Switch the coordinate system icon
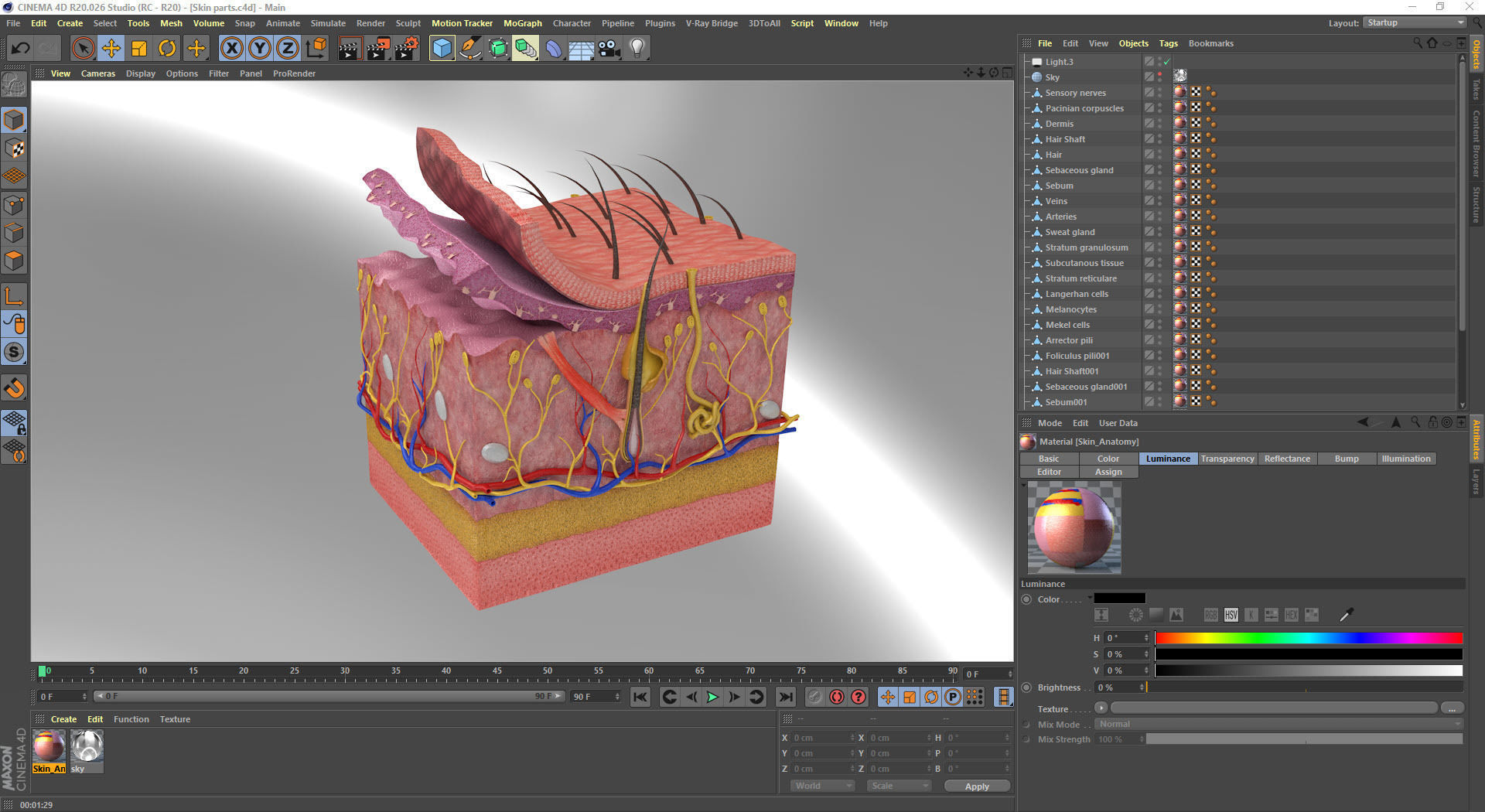1485x812 pixels. pyautogui.click(x=316, y=48)
